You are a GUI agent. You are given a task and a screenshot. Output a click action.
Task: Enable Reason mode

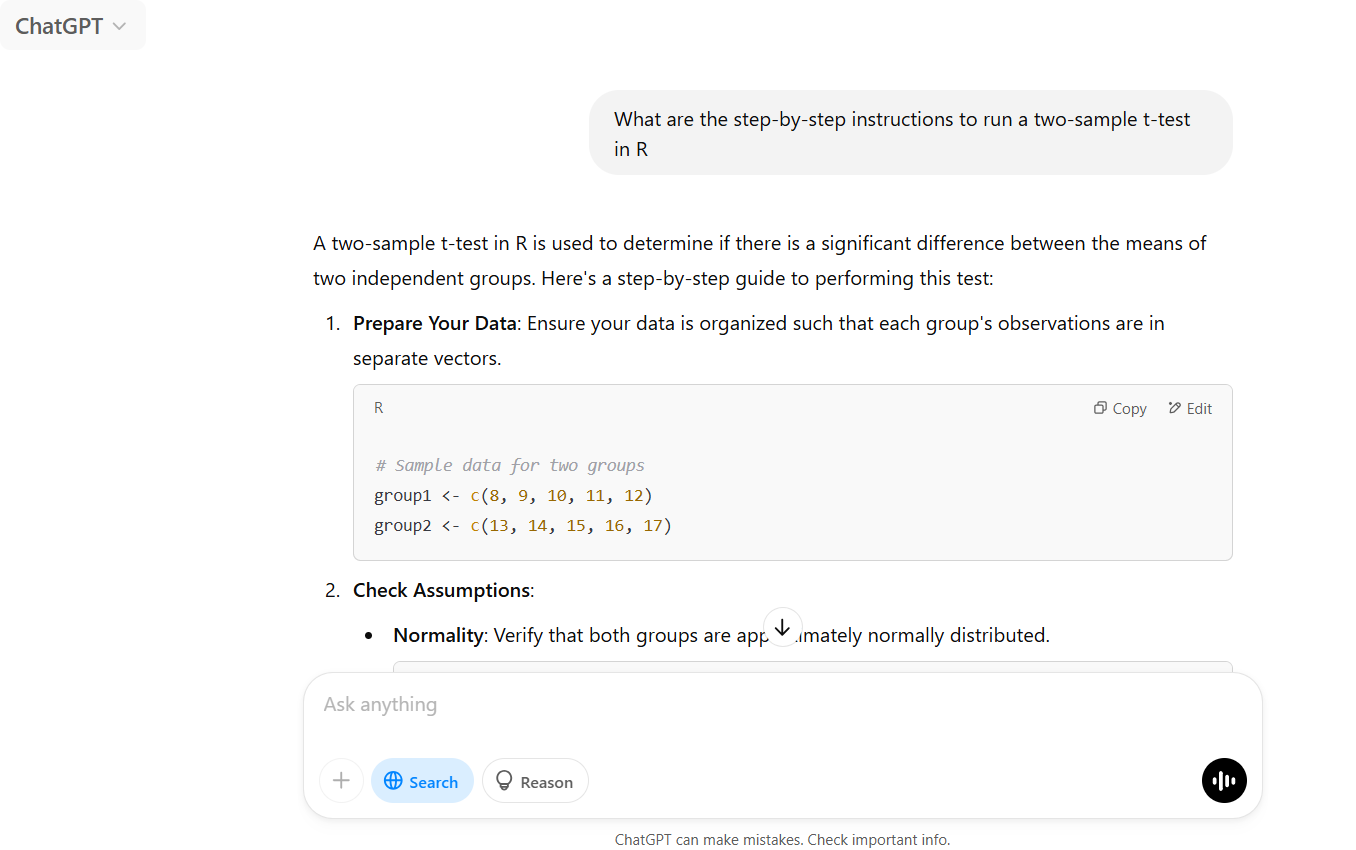pyautogui.click(x=535, y=781)
